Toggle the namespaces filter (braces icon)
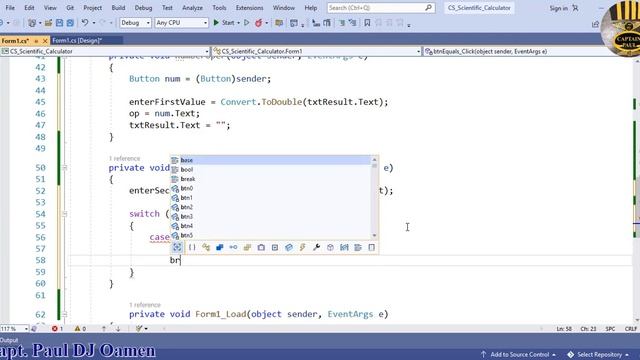The image size is (640, 360). click(192, 247)
